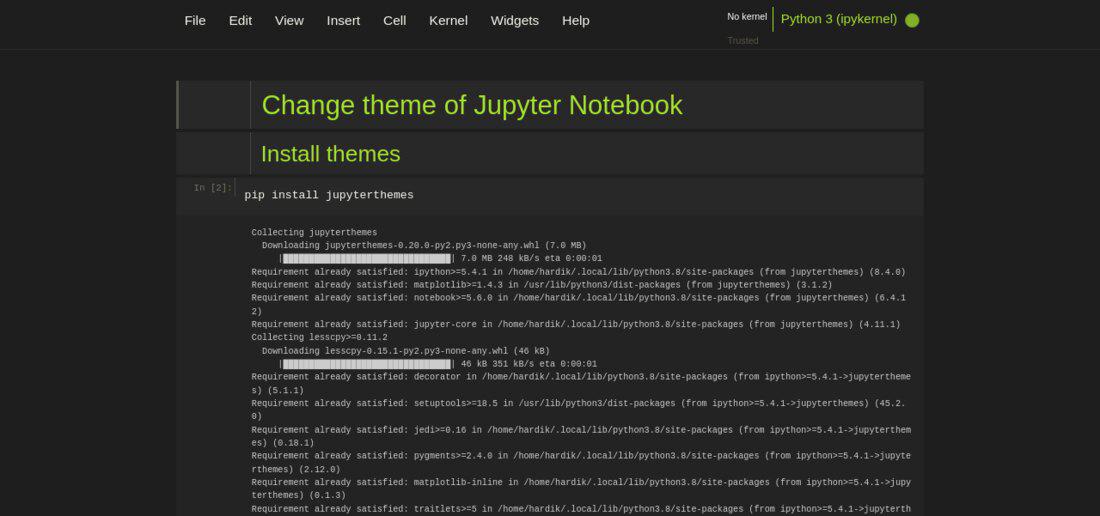The width and height of the screenshot is (1100, 516).
Task: Click the pygments>=2.4.0 requirement line
Action: click(581, 463)
